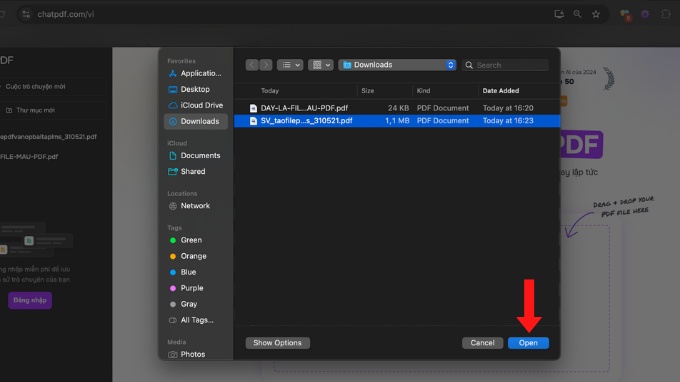This screenshot has height=382, width=680.
Task: Start Cuộc trò chuyện mới chat
Action: coord(52,87)
